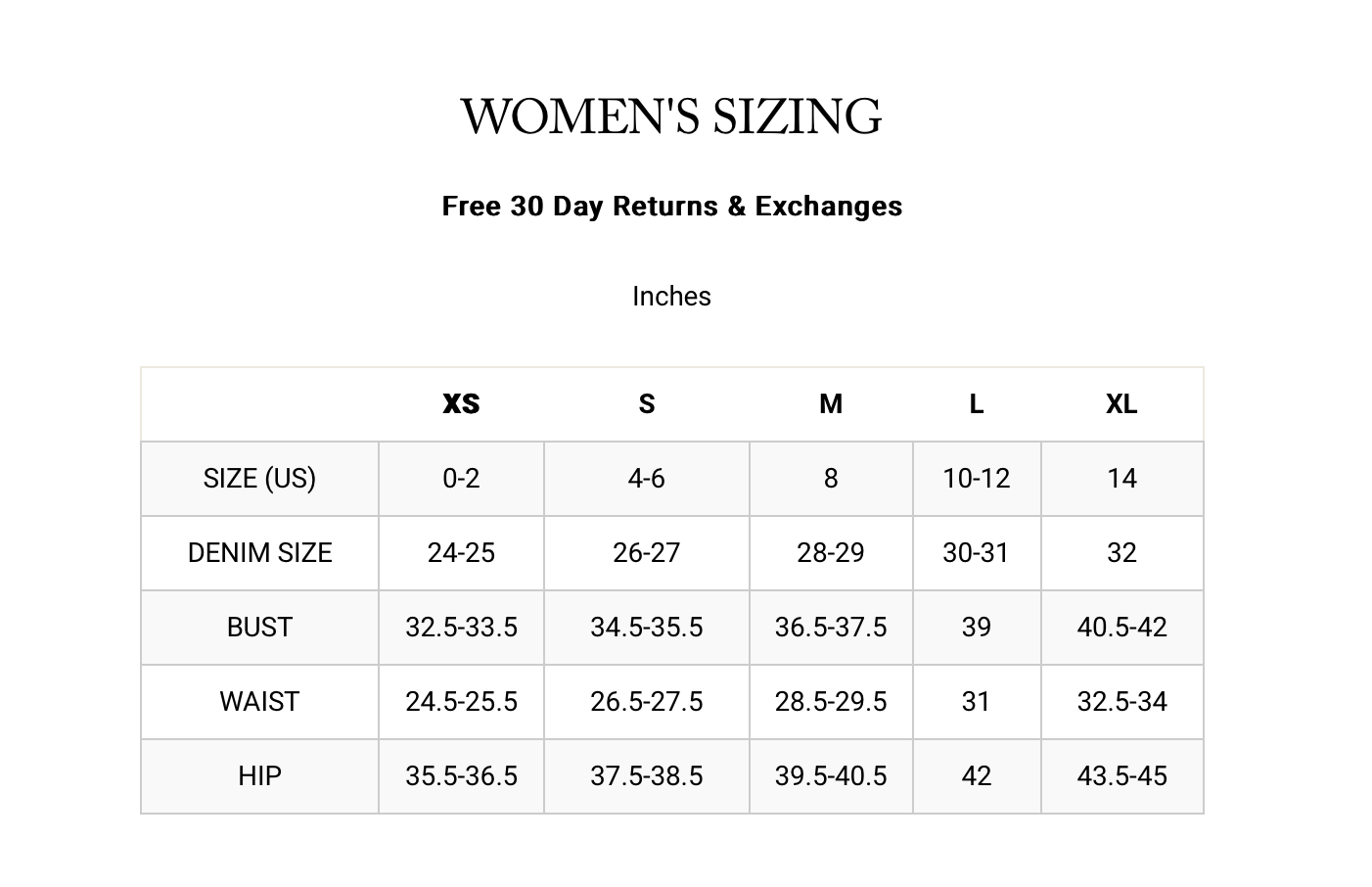Click the HIP row label
Viewport: 1372px width, 887px height.
(259, 776)
